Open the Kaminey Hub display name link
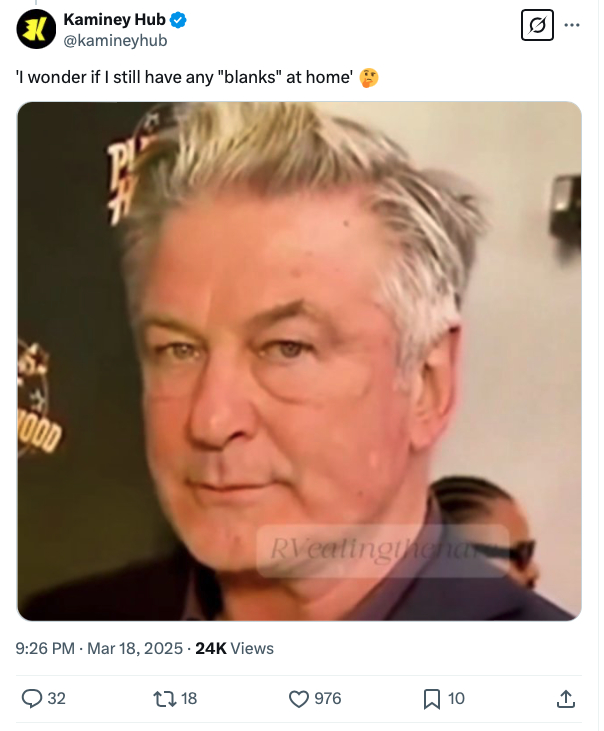This screenshot has width=604, height=731. (114, 20)
